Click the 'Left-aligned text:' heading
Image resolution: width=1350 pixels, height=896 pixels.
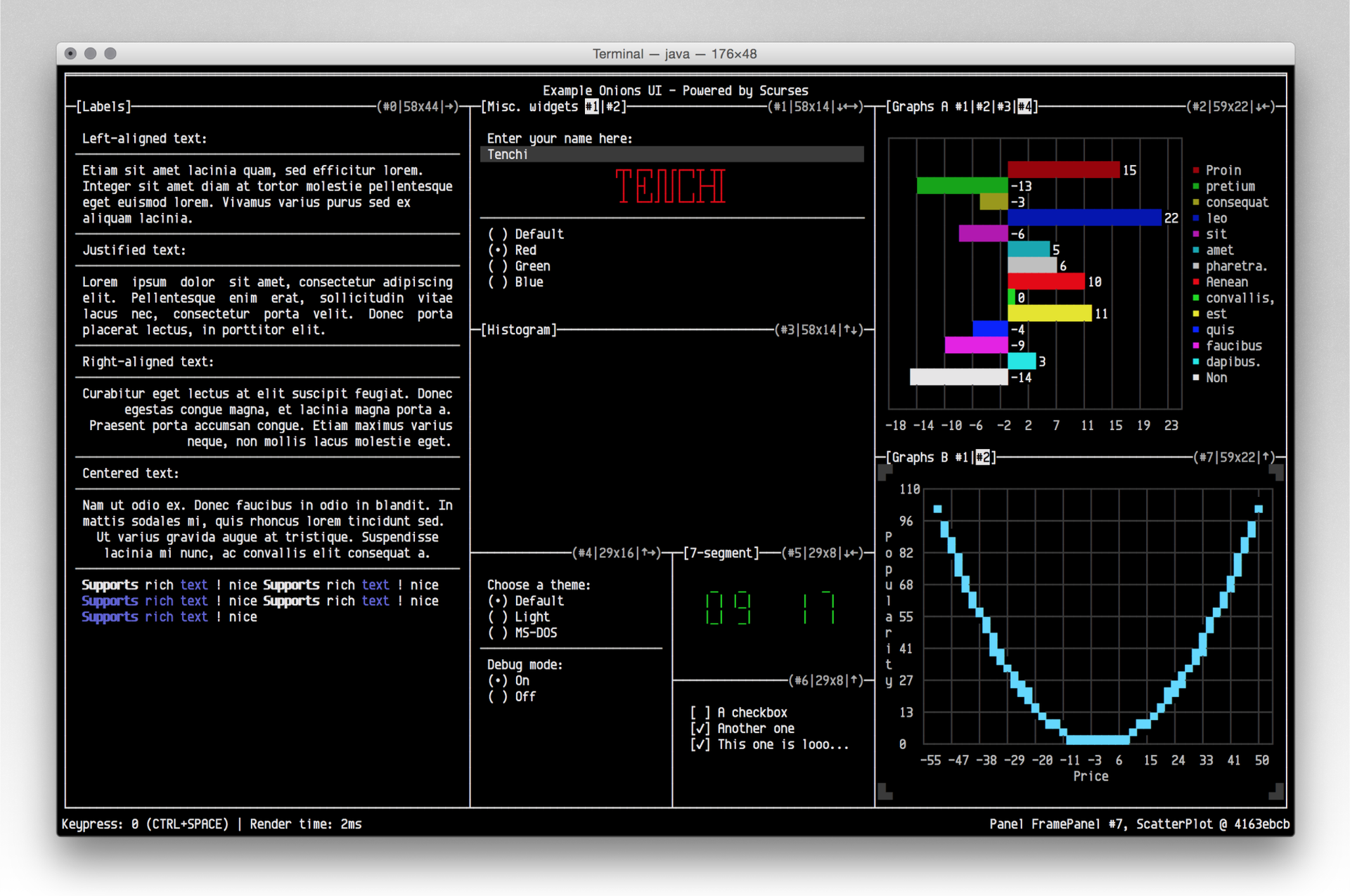pyautogui.click(x=145, y=139)
